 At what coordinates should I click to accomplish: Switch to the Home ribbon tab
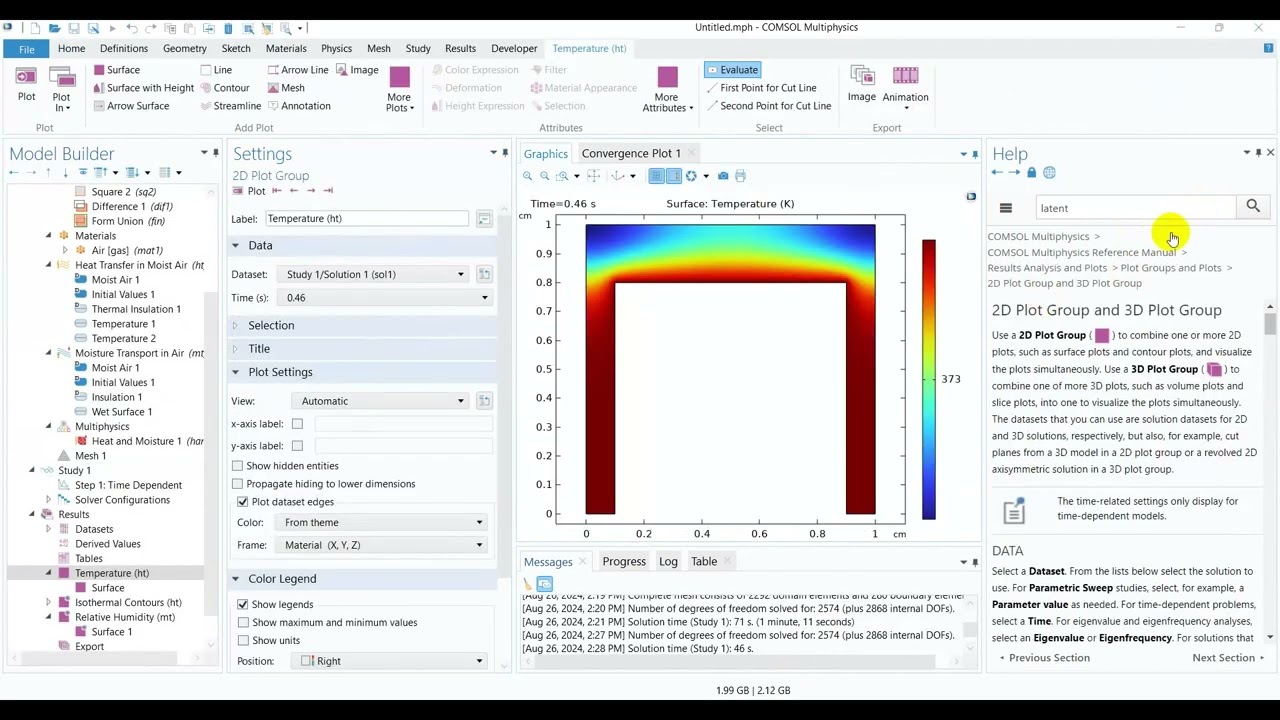click(x=71, y=48)
